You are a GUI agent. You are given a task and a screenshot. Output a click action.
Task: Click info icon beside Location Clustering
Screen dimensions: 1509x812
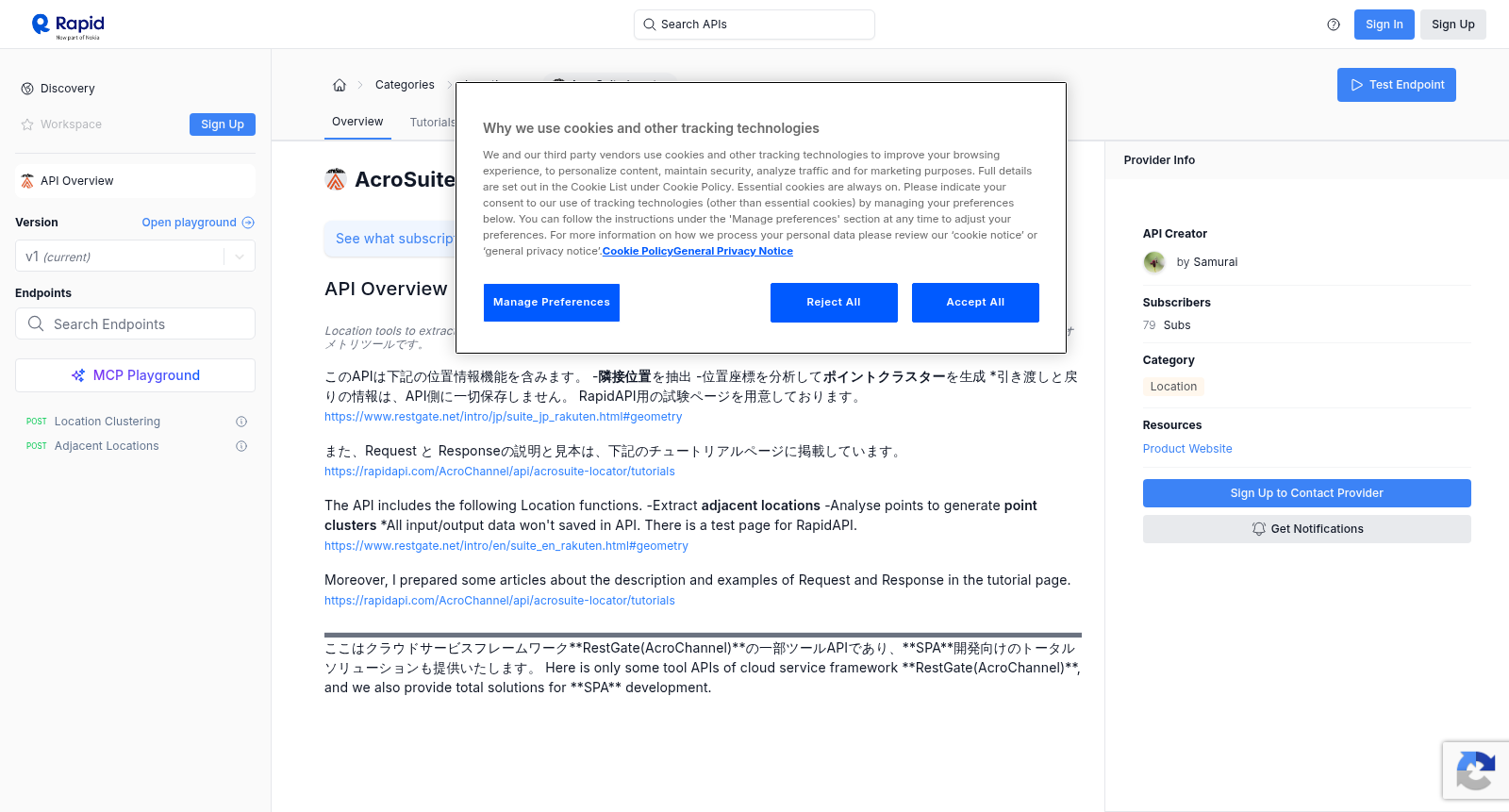(241, 422)
